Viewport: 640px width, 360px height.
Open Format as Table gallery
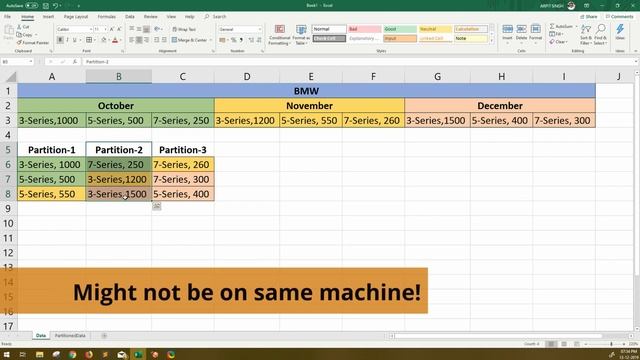[301, 35]
